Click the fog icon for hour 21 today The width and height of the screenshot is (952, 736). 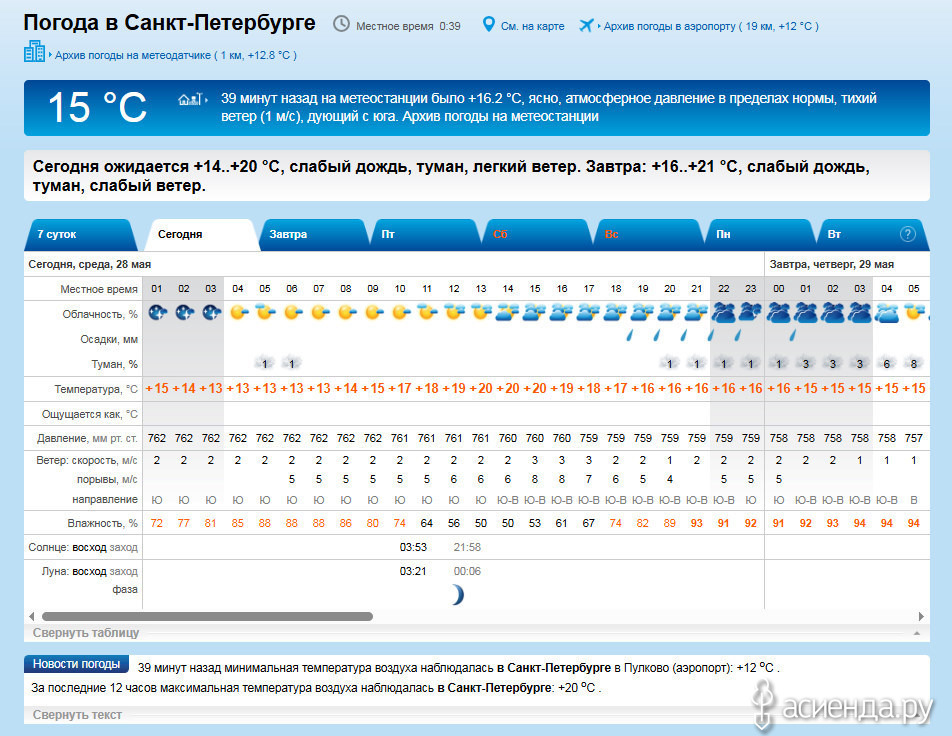click(696, 363)
